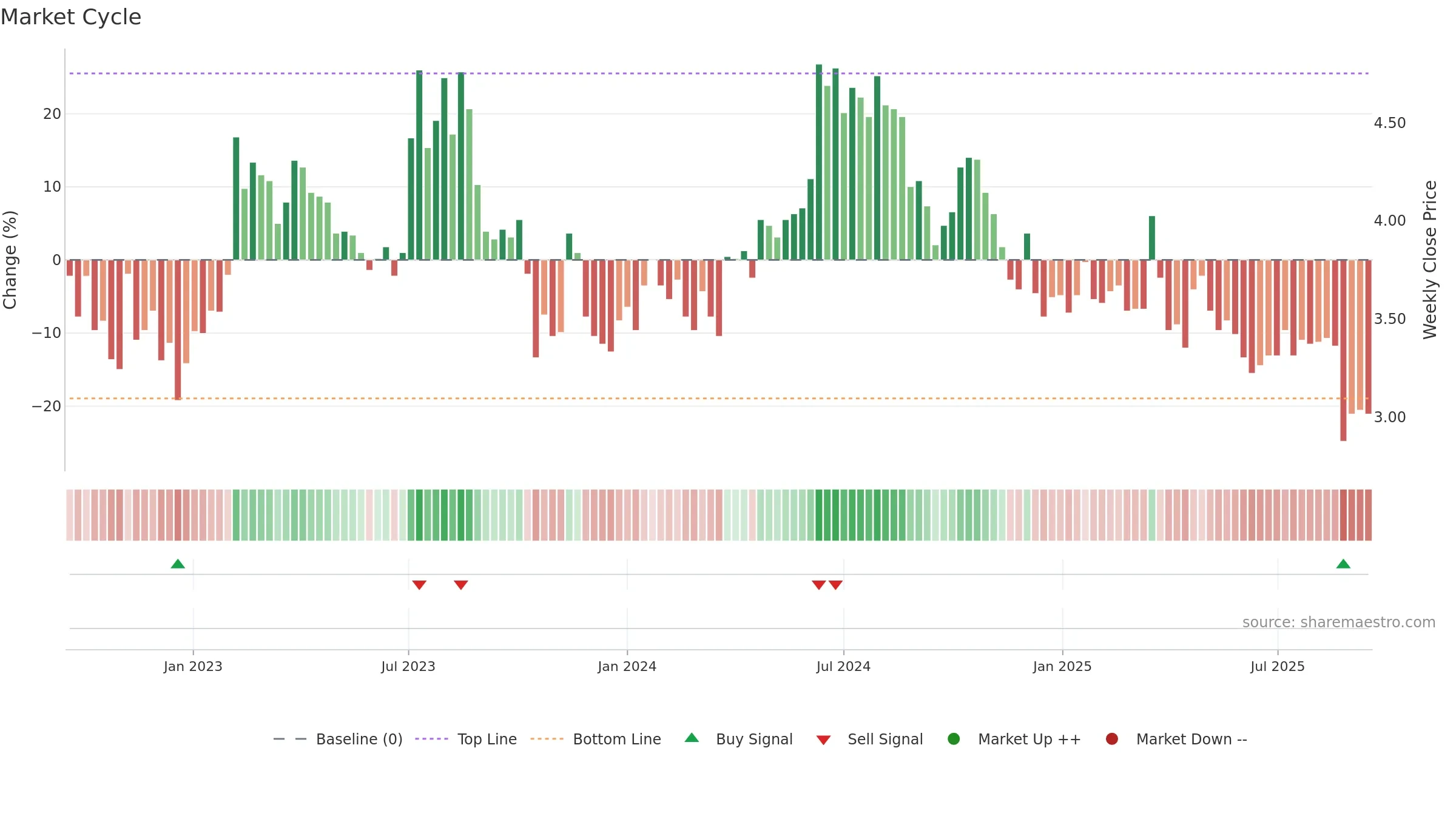Click the Market Down -- legend label

tap(1191, 739)
